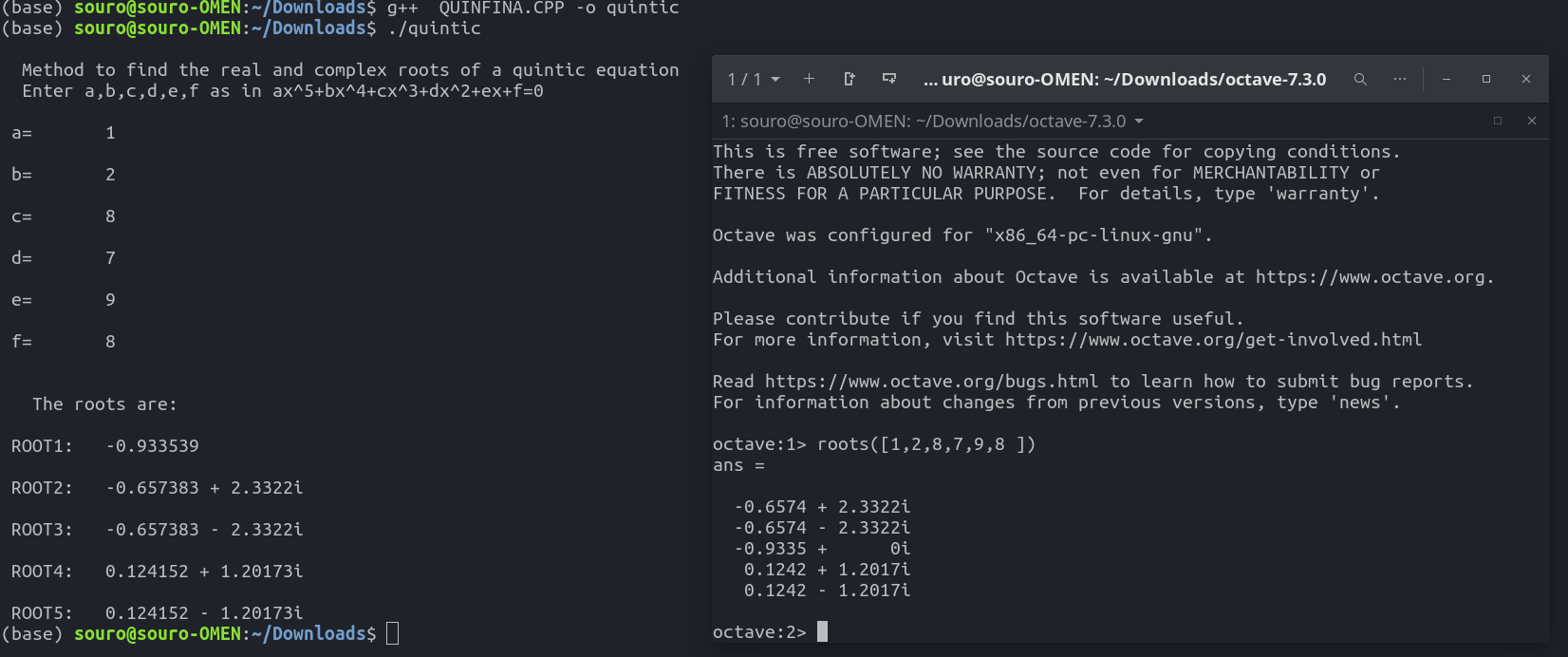Maximize the Octave pane with its titlebar square icon

point(1498,121)
